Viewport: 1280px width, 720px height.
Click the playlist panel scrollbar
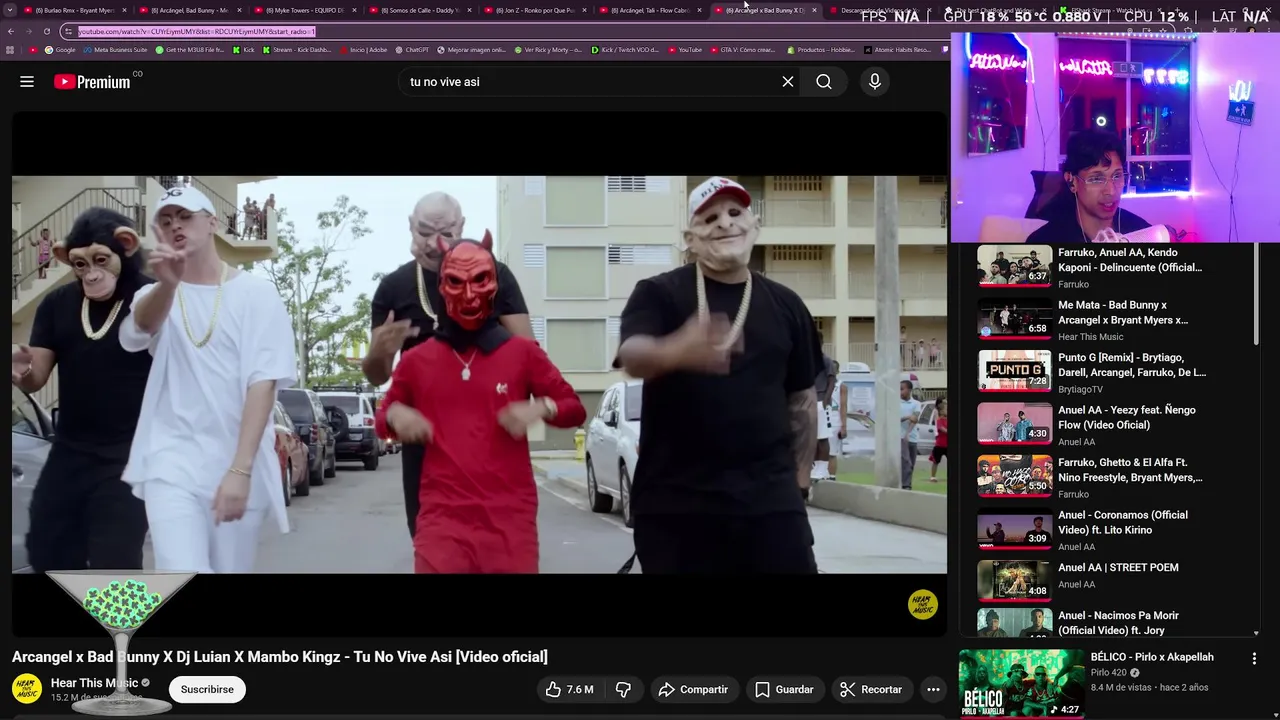(x=1256, y=294)
